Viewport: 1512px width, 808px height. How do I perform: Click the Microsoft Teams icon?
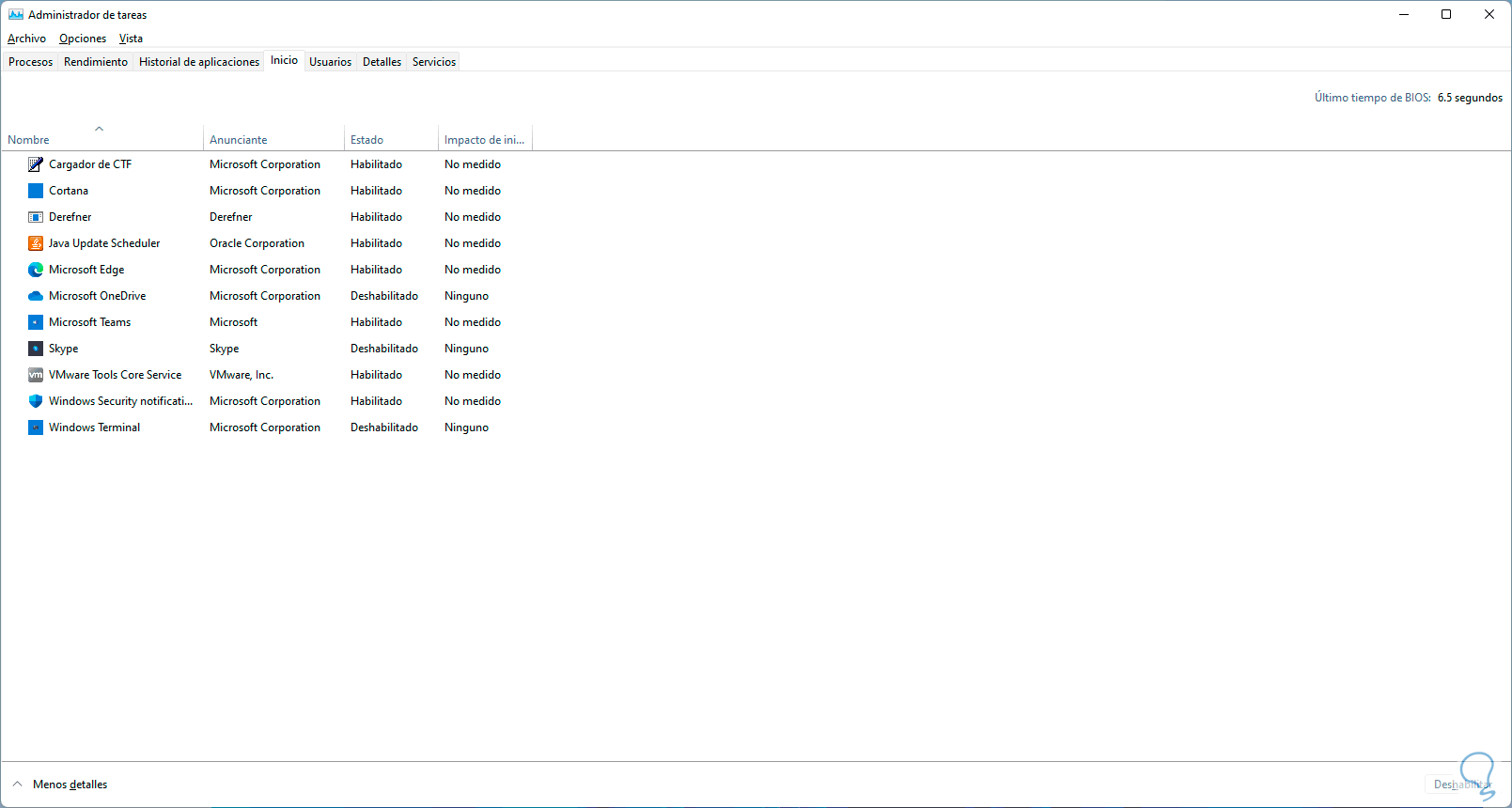click(36, 322)
